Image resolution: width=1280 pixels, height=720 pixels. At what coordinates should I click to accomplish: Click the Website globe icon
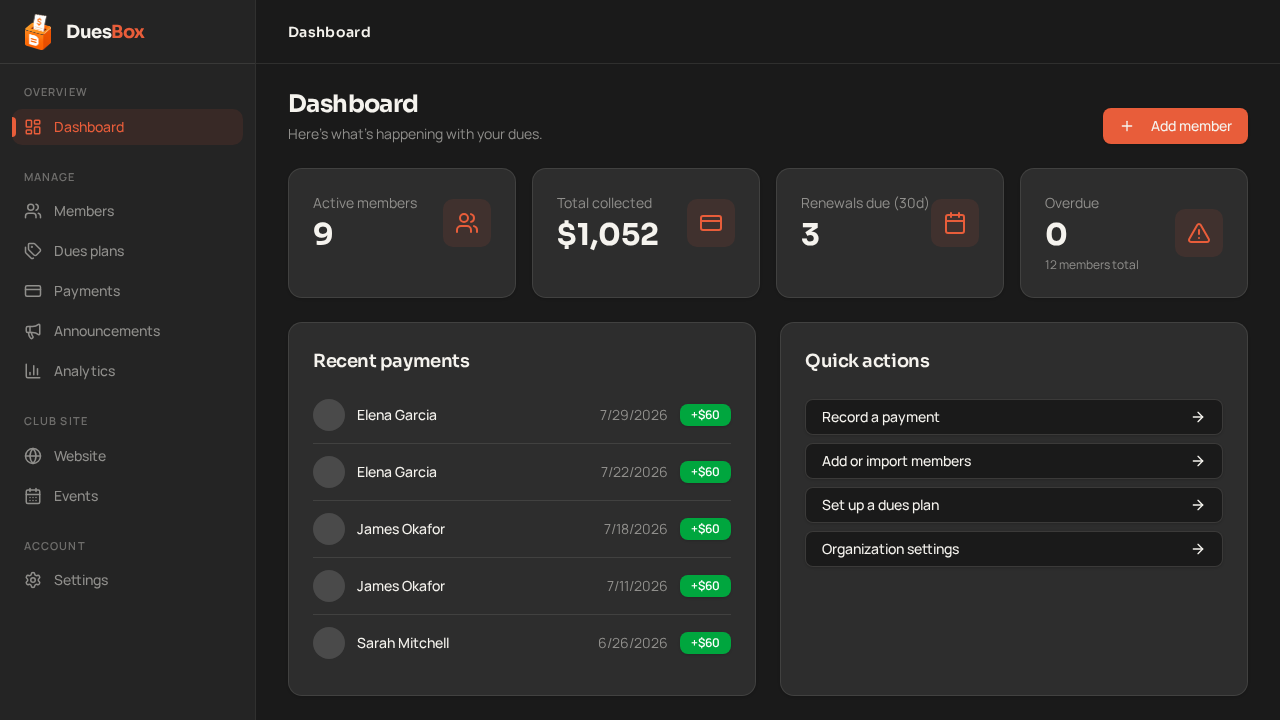pos(33,456)
